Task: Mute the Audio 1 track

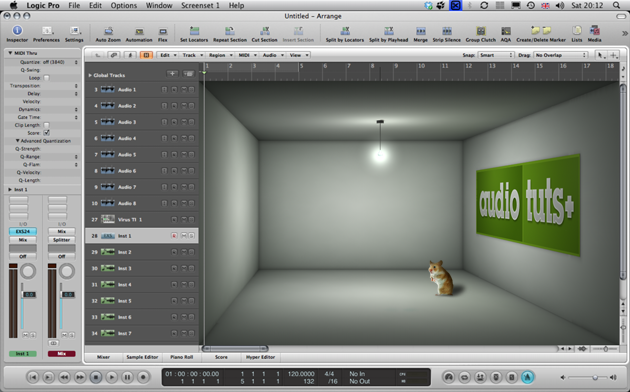Action: tap(184, 90)
